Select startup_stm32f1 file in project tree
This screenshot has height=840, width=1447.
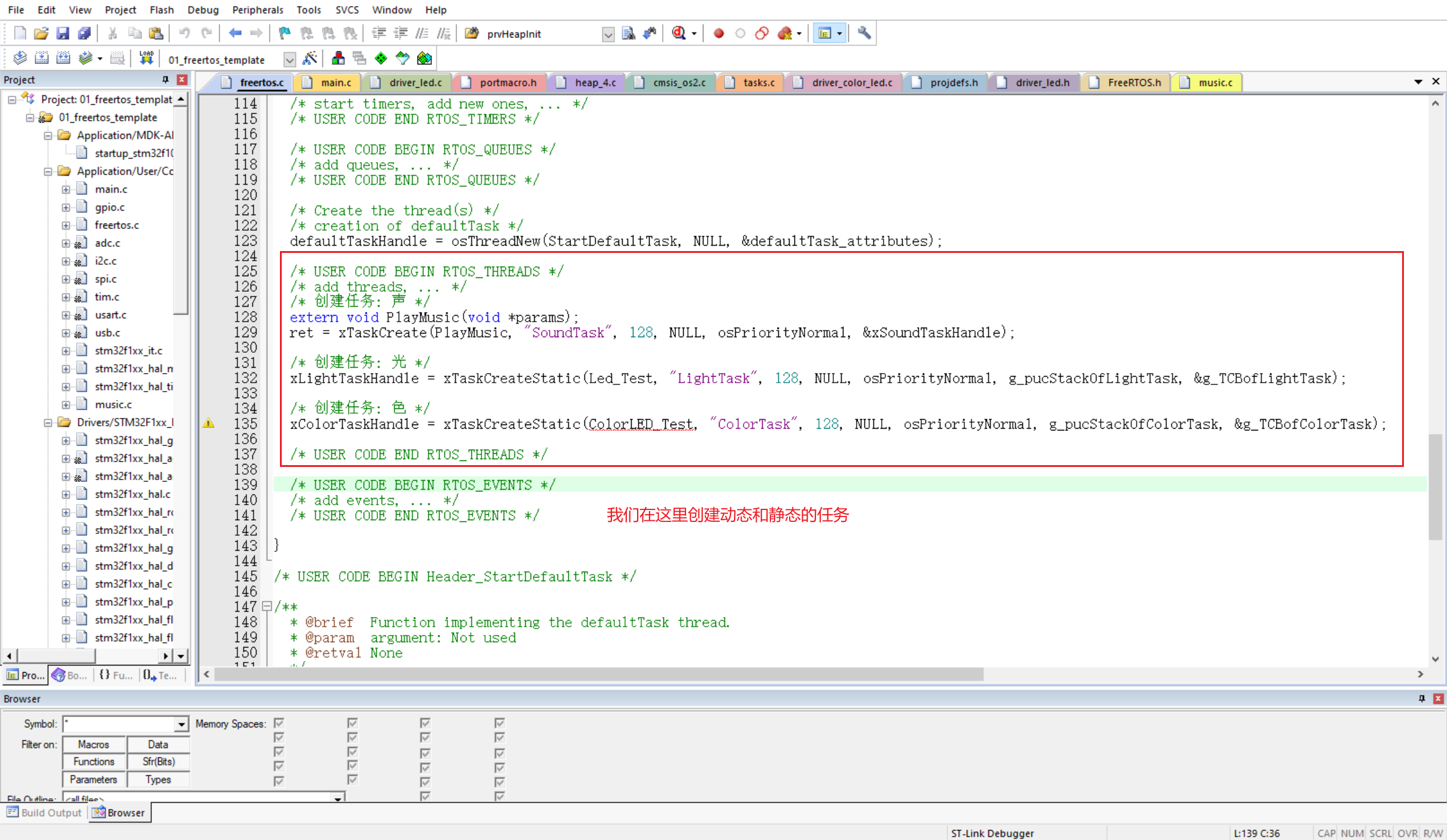tap(134, 154)
